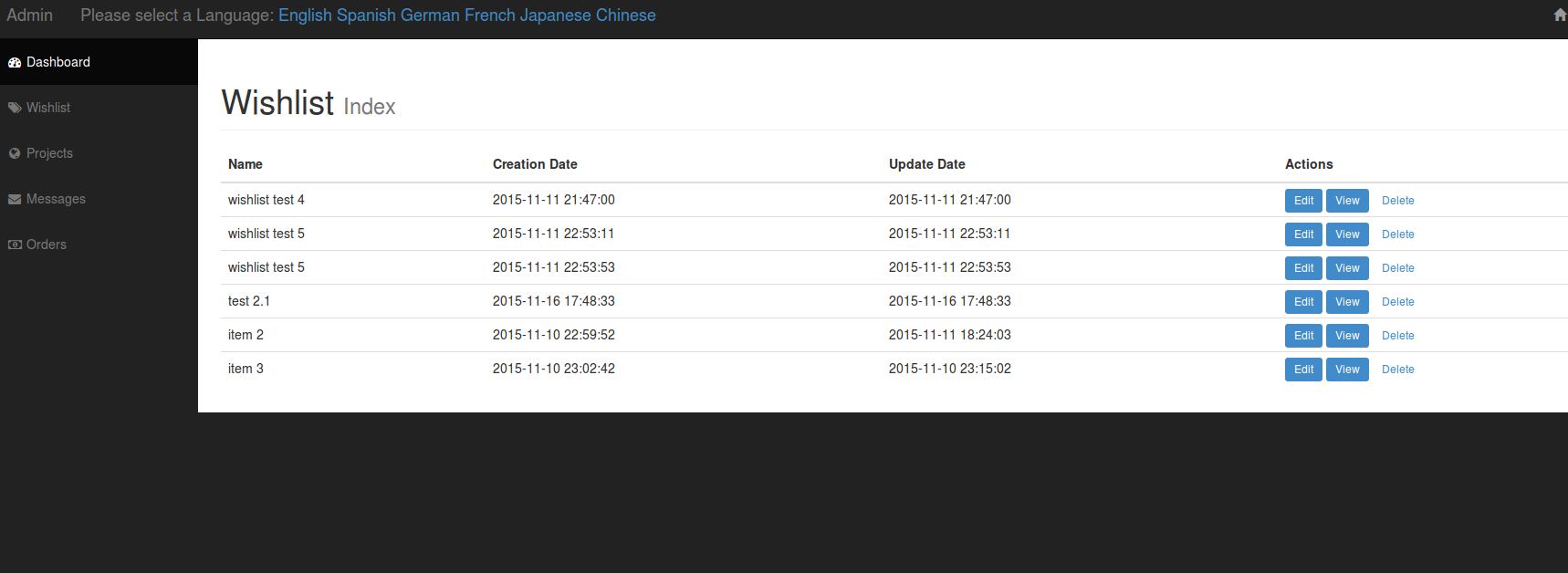Select the 'item 3' name cell

[x=246, y=369]
